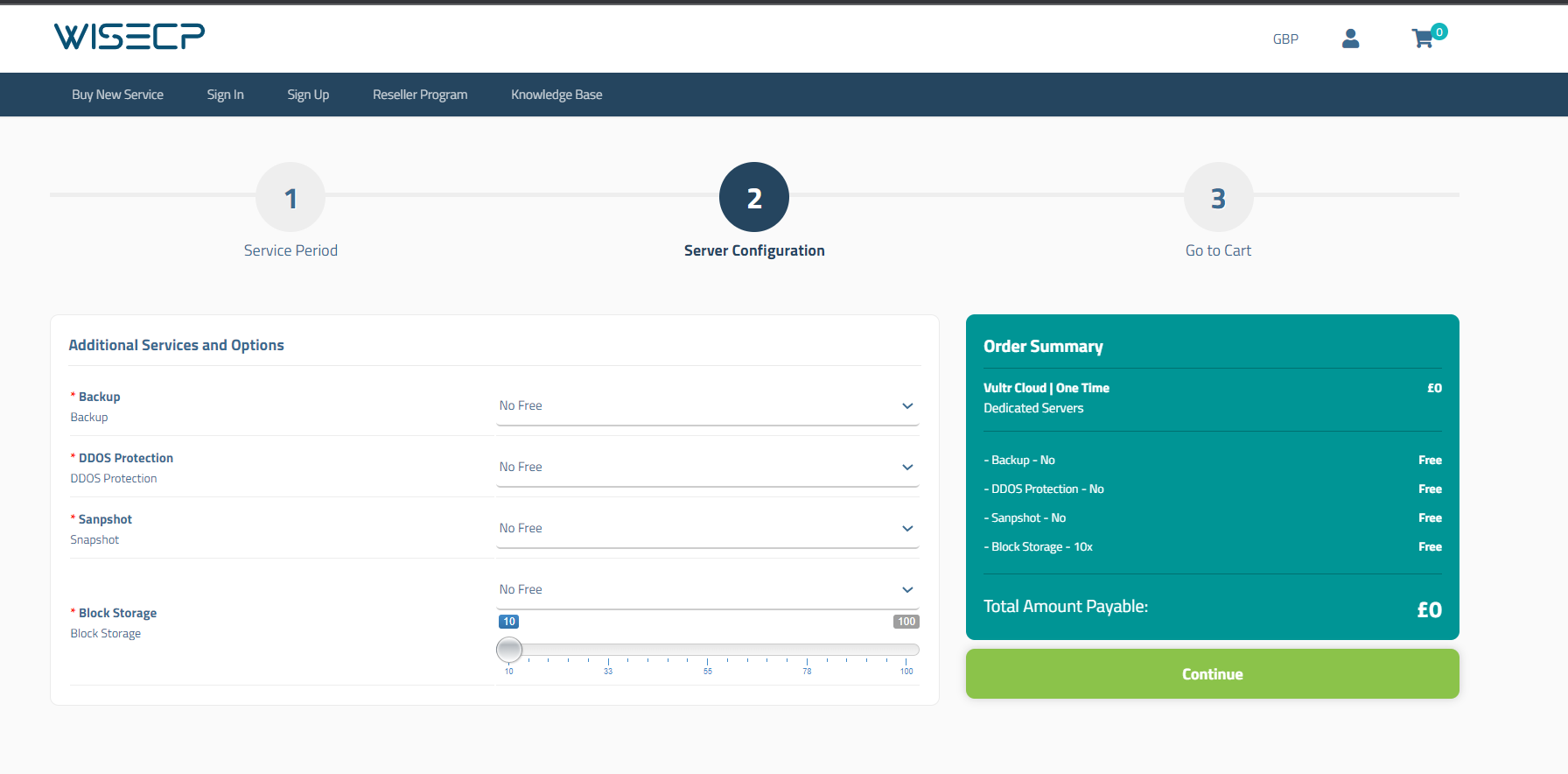Click the Continue button
This screenshot has height=774, width=1568.
(x=1212, y=674)
